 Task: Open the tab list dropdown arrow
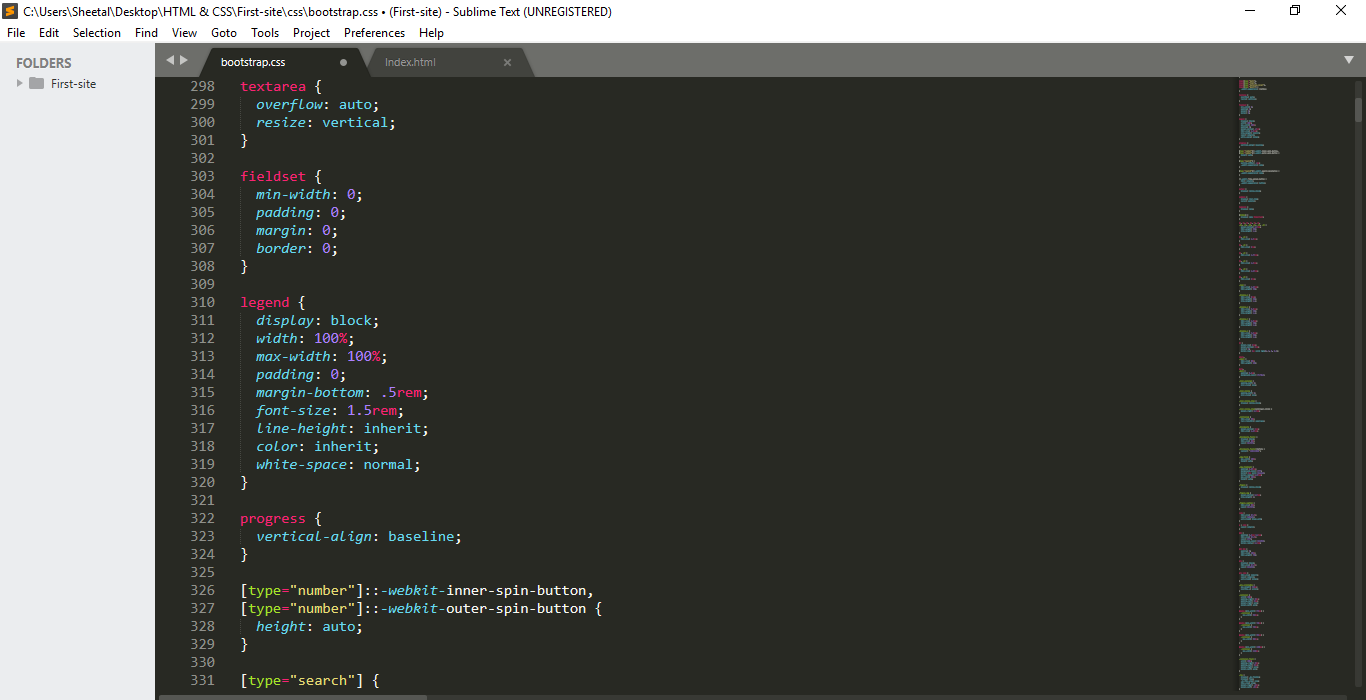[x=1348, y=60]
